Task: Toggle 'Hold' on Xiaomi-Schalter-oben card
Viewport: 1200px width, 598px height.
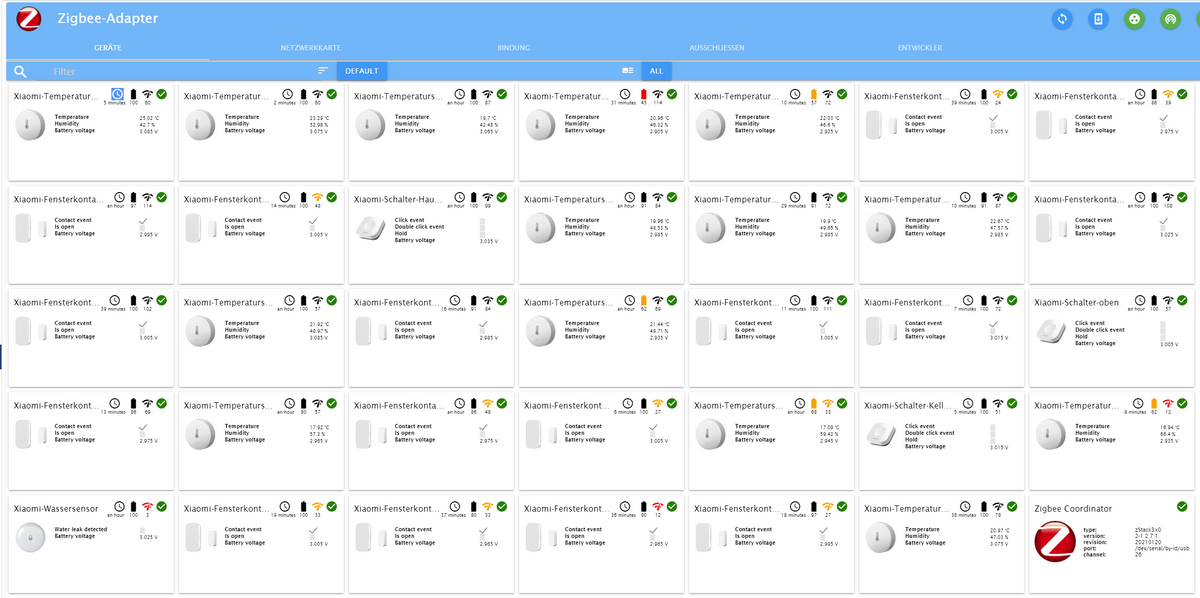Action: 1162,336
